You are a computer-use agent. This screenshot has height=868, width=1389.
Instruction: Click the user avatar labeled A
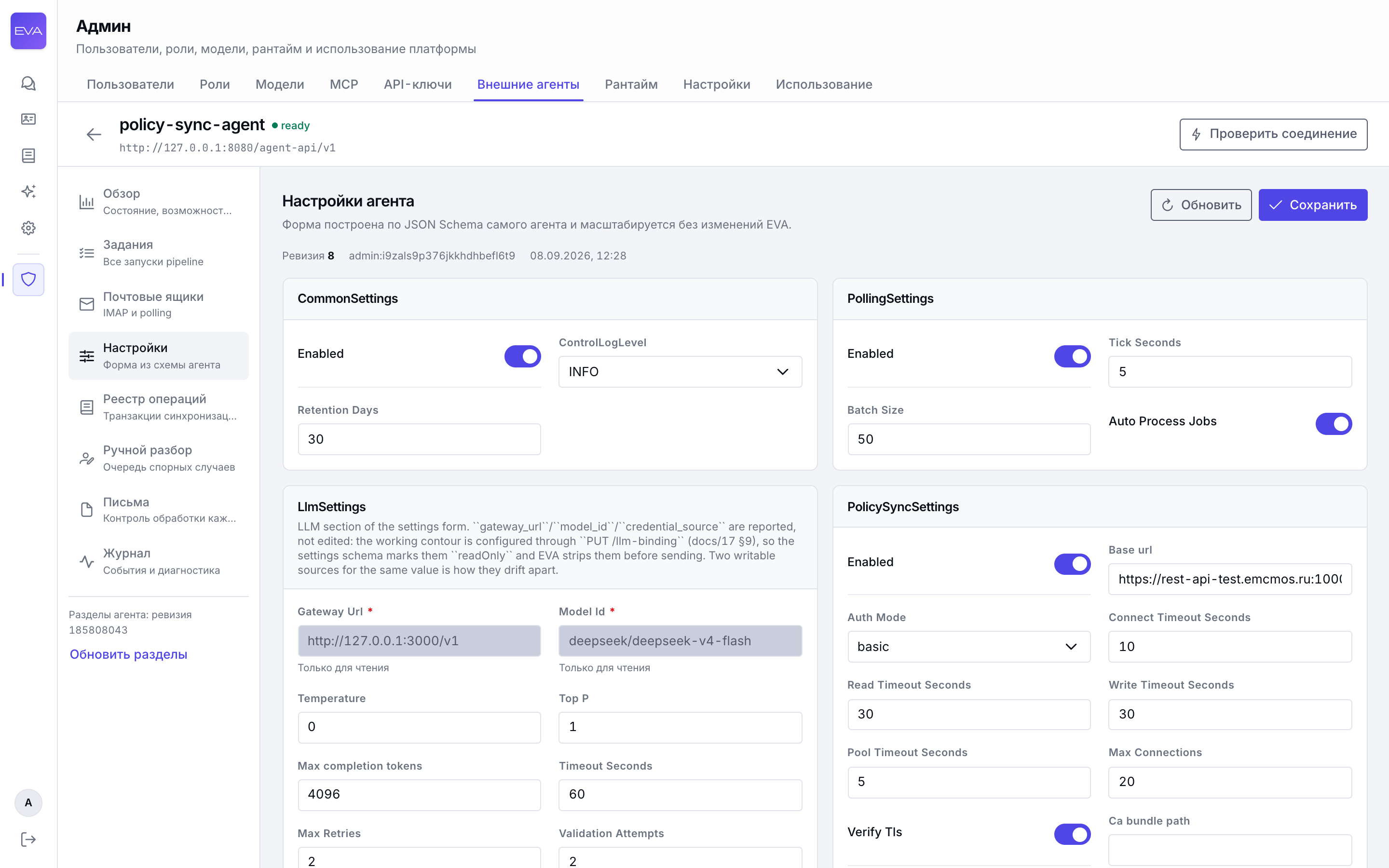pos(28,802)
